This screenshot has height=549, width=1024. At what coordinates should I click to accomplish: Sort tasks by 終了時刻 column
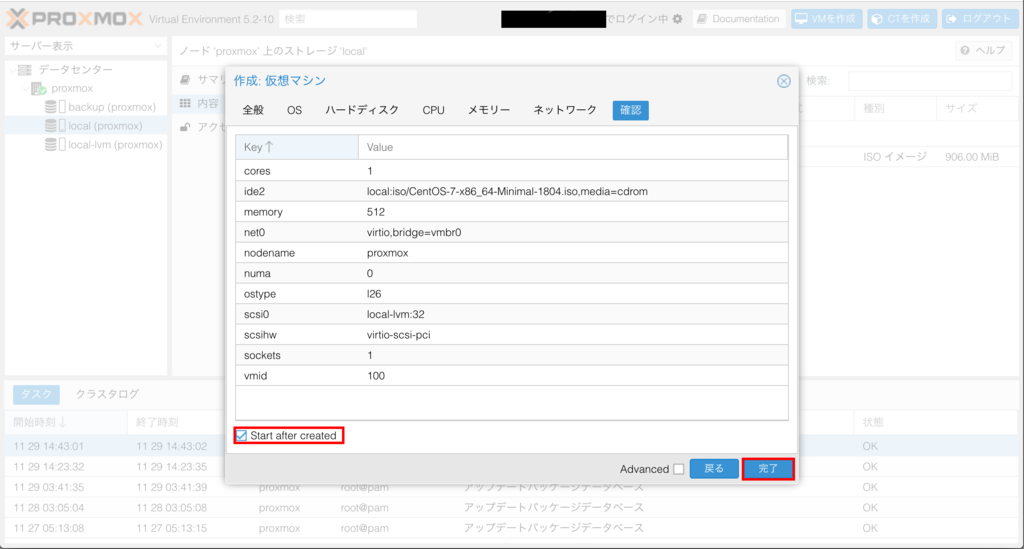pyautogui.click(x=176, y=422)
